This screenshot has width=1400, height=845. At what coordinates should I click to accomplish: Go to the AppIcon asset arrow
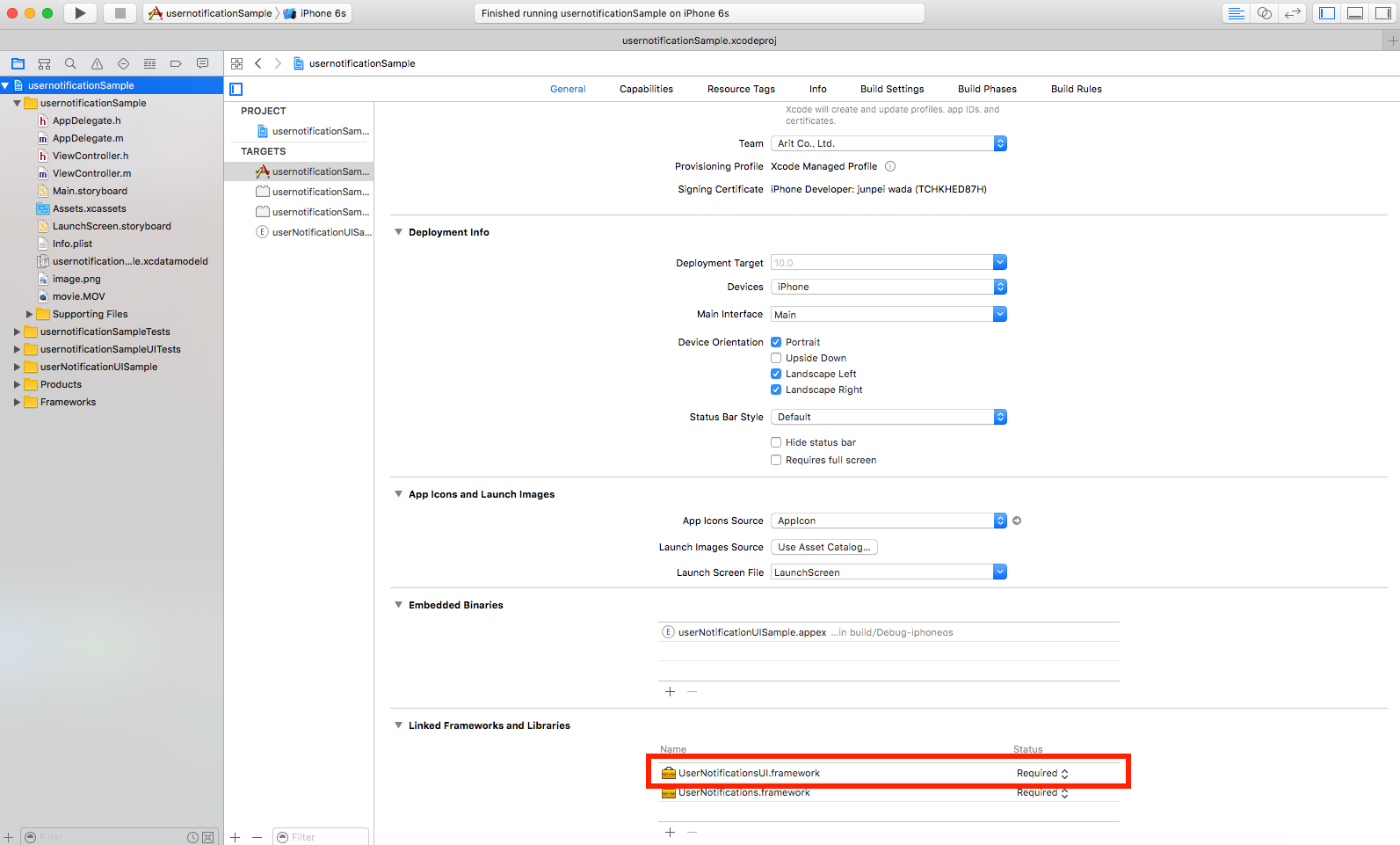(x=1017, y=521)
